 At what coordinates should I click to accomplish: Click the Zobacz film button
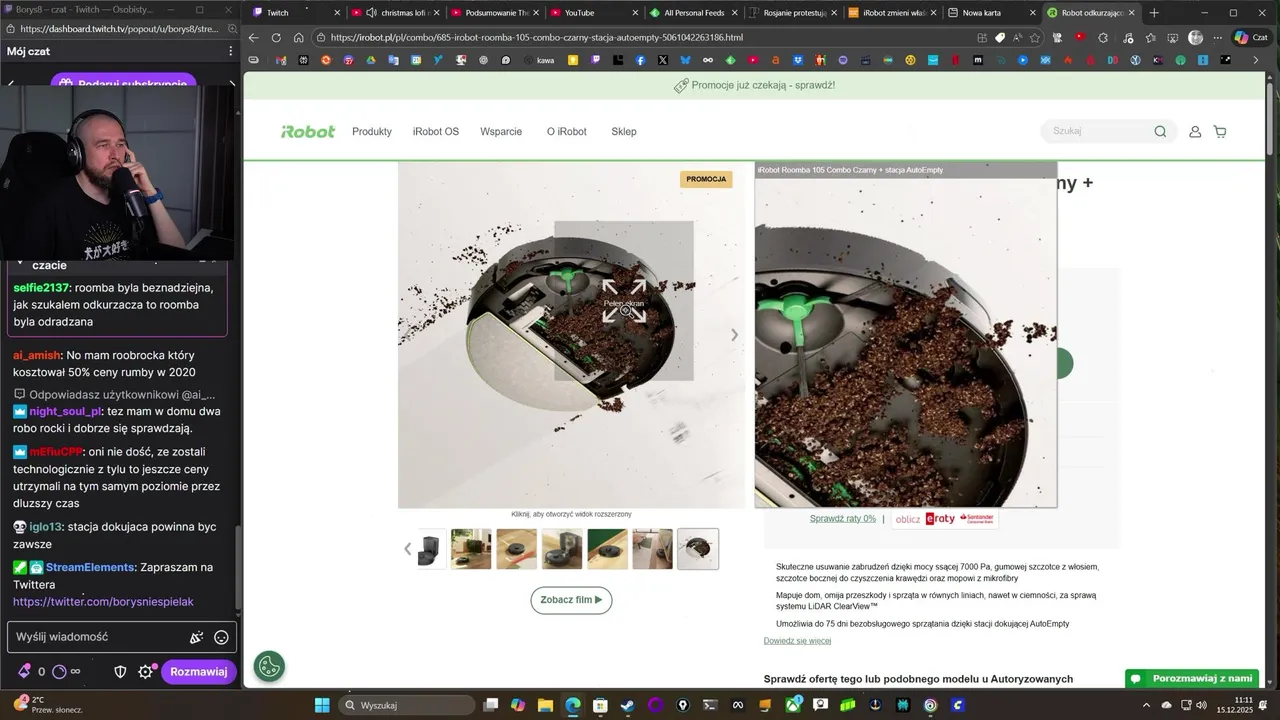click(571, 600)
